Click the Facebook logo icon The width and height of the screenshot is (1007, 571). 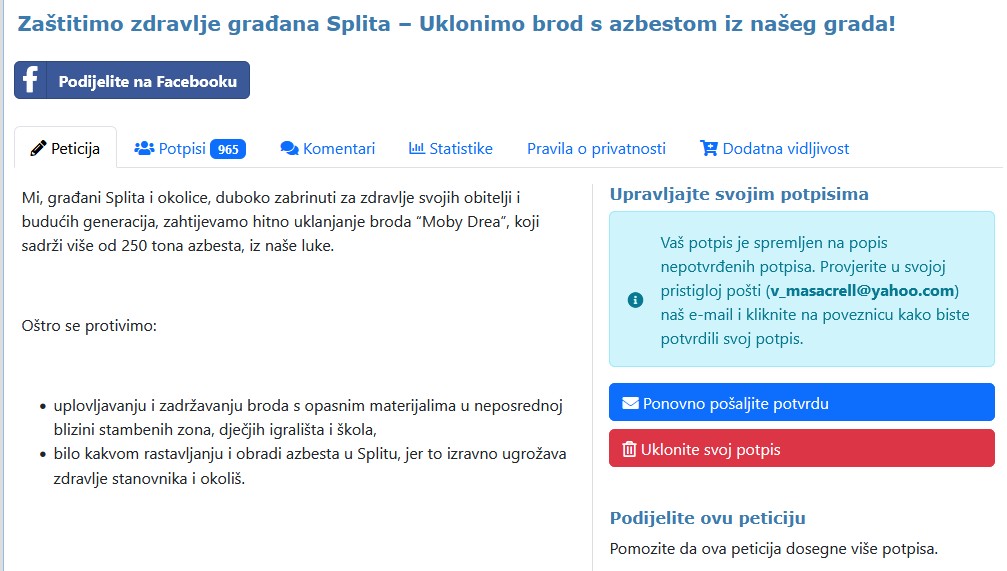click(30, 80)
